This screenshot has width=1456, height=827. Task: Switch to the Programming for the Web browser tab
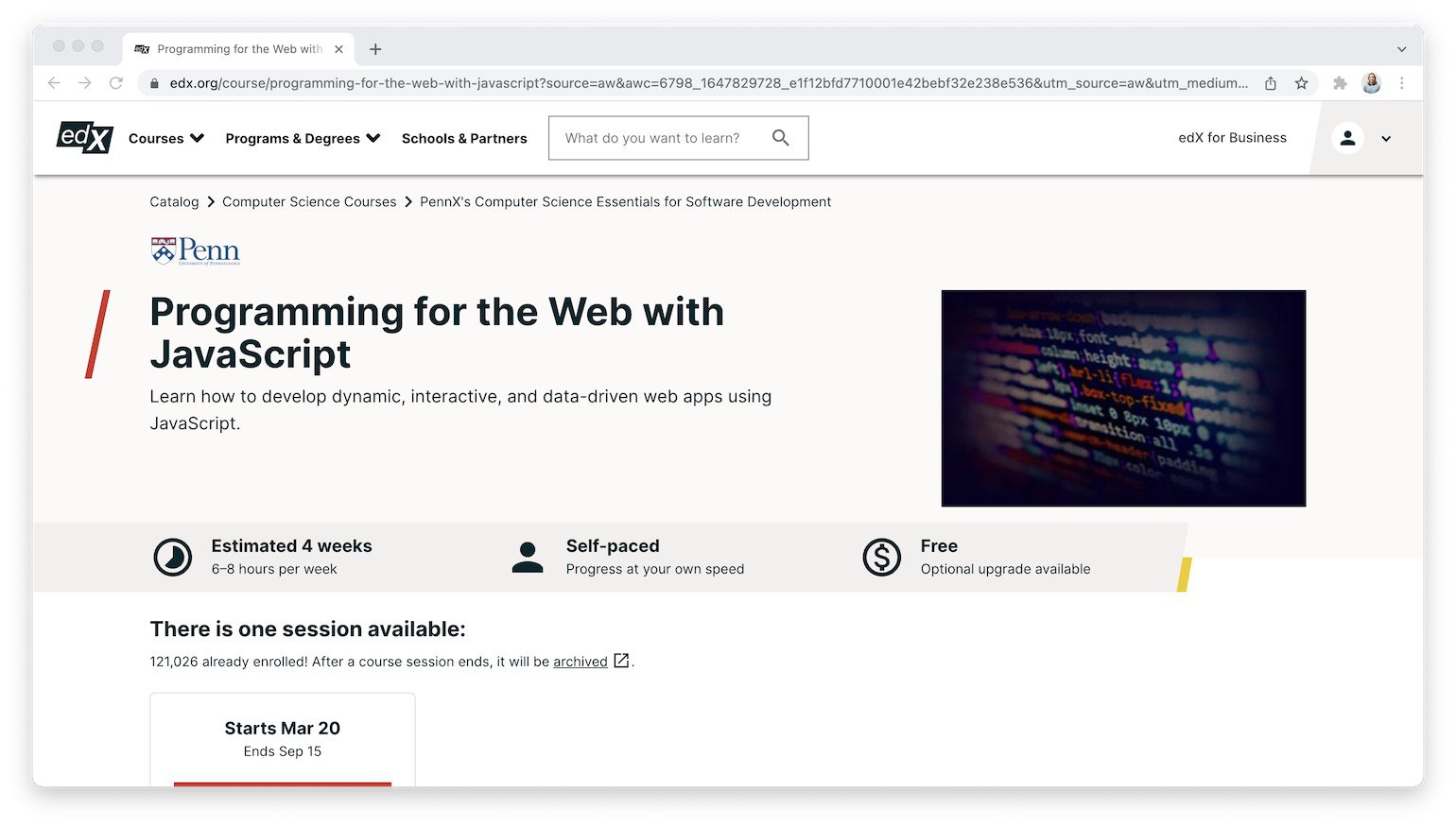[x=238, y=48]
